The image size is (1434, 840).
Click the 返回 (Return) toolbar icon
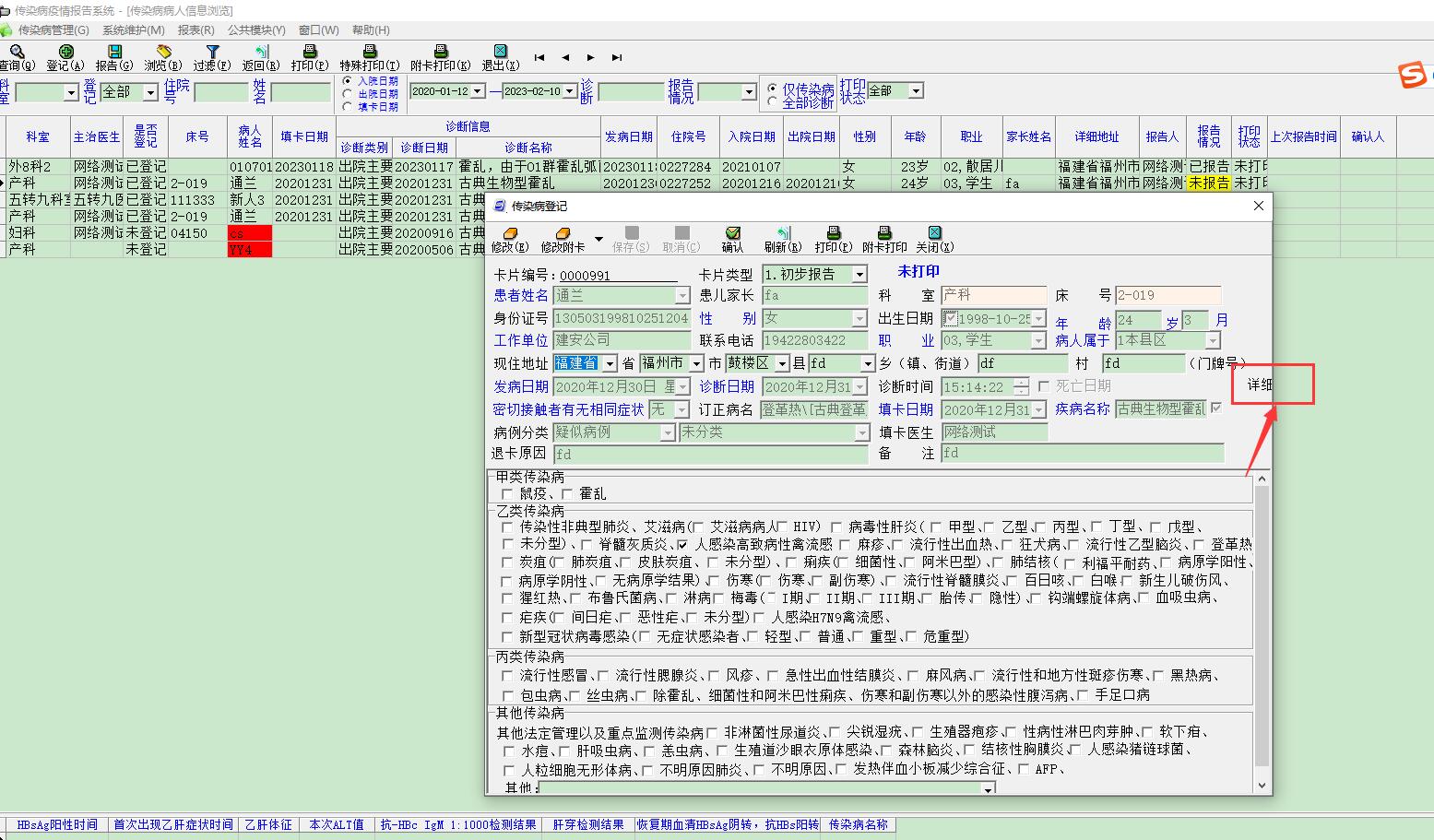pyautogui.click(x=261, y=52)
